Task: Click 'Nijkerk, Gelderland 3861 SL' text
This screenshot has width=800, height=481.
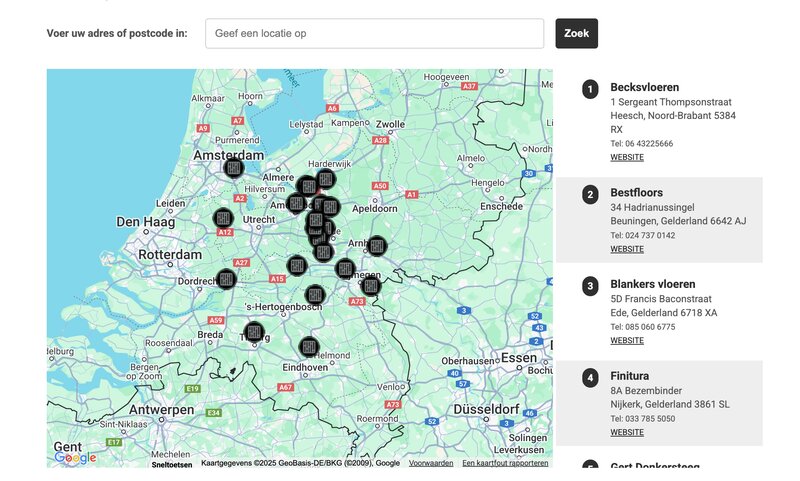Action: (x=670, y=404)
